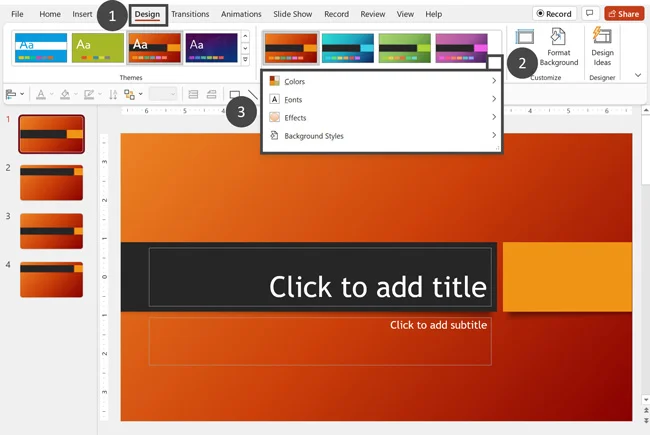Click the Arrange objects icon
The height and width of the screenshot is (435, 650).
129,95
